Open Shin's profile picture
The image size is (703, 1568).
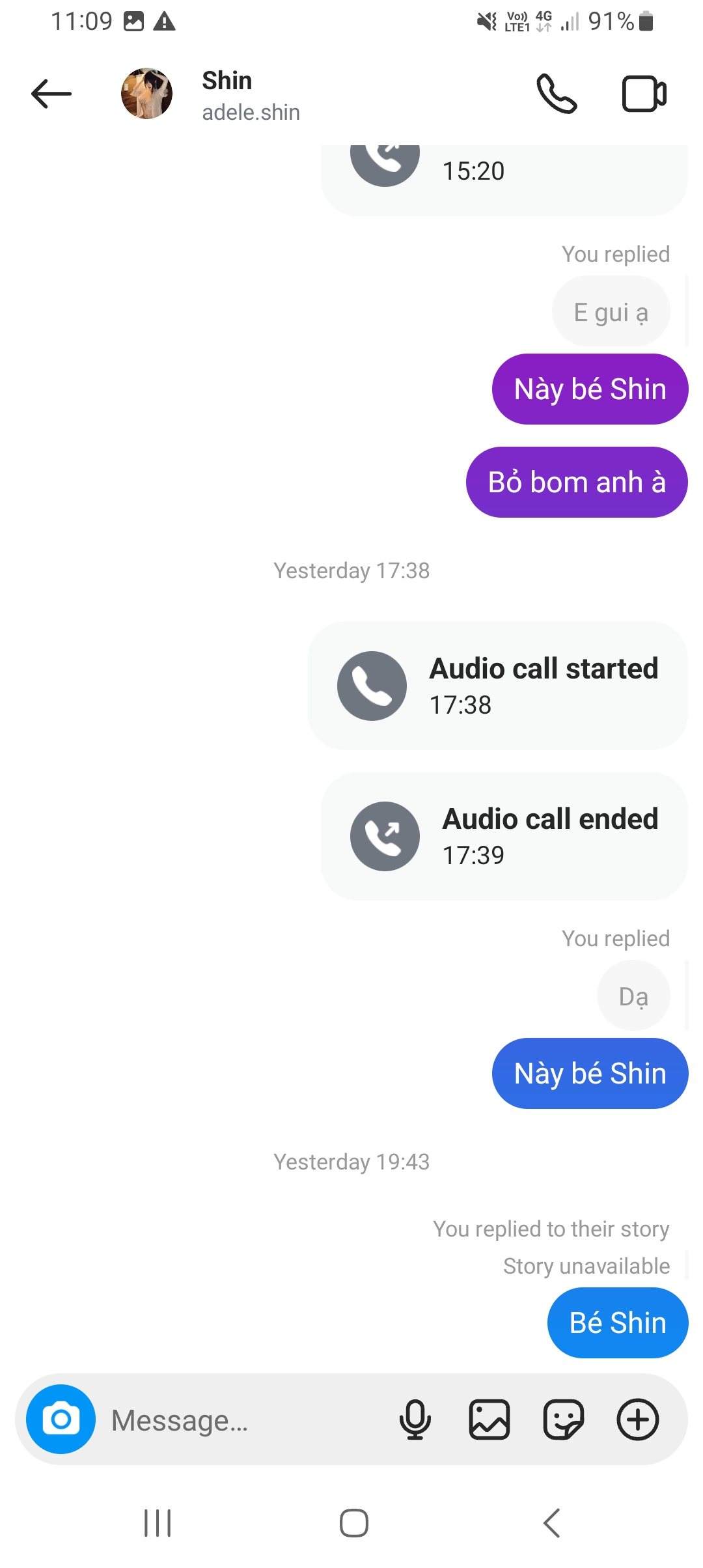pyautogui.click(x=146, y=94)
